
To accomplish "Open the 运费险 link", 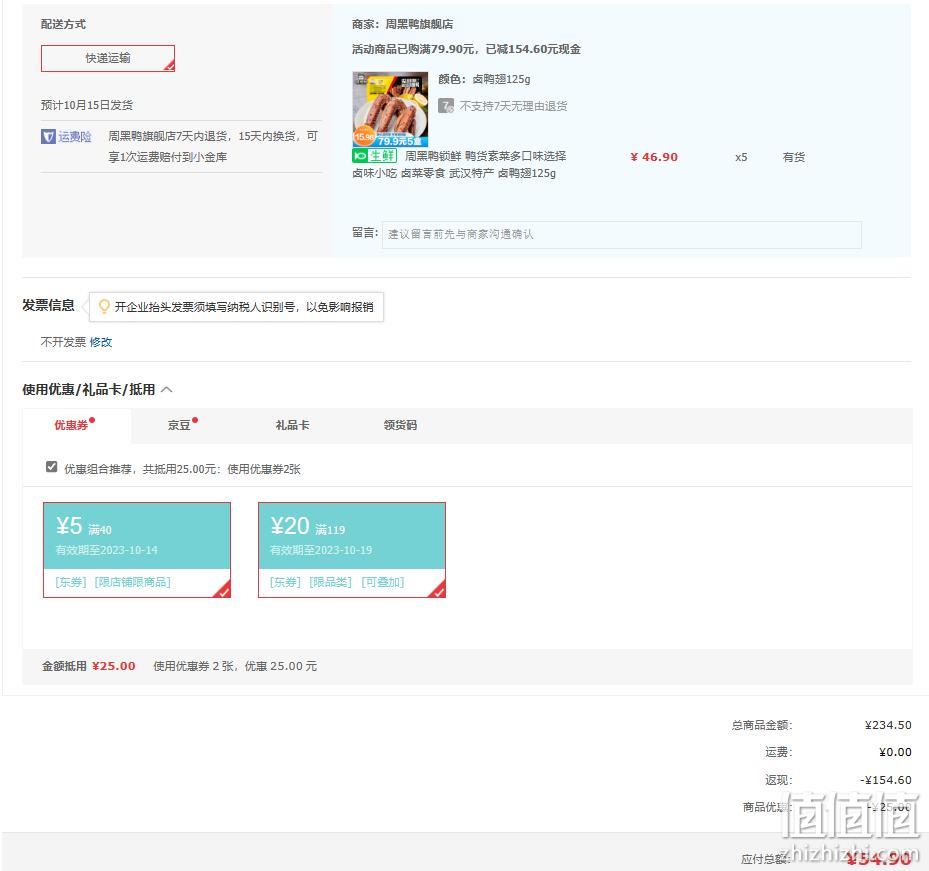I will pyautogui.click(x=75, y=137).
